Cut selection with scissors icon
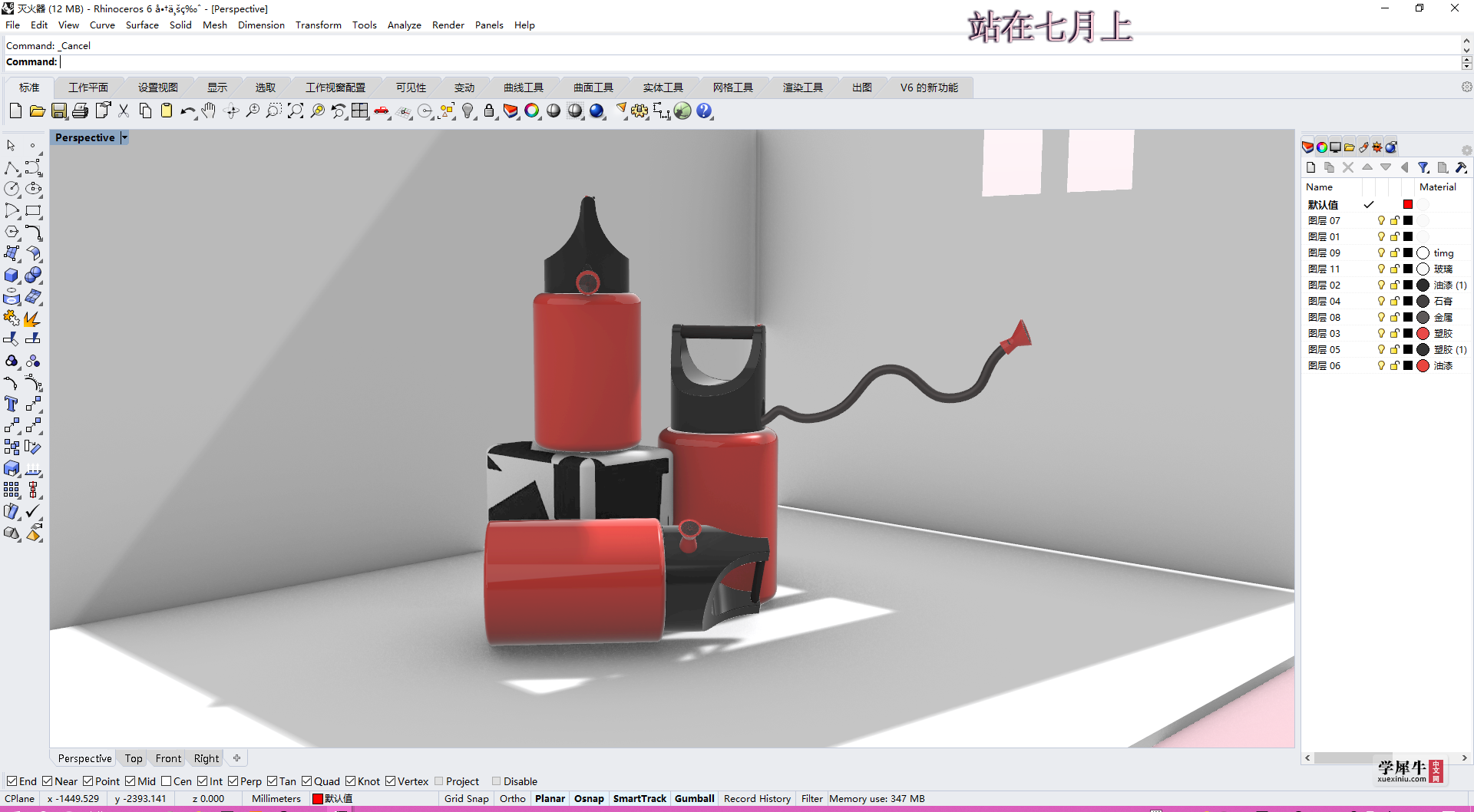1474x812 pixels. 124,111
